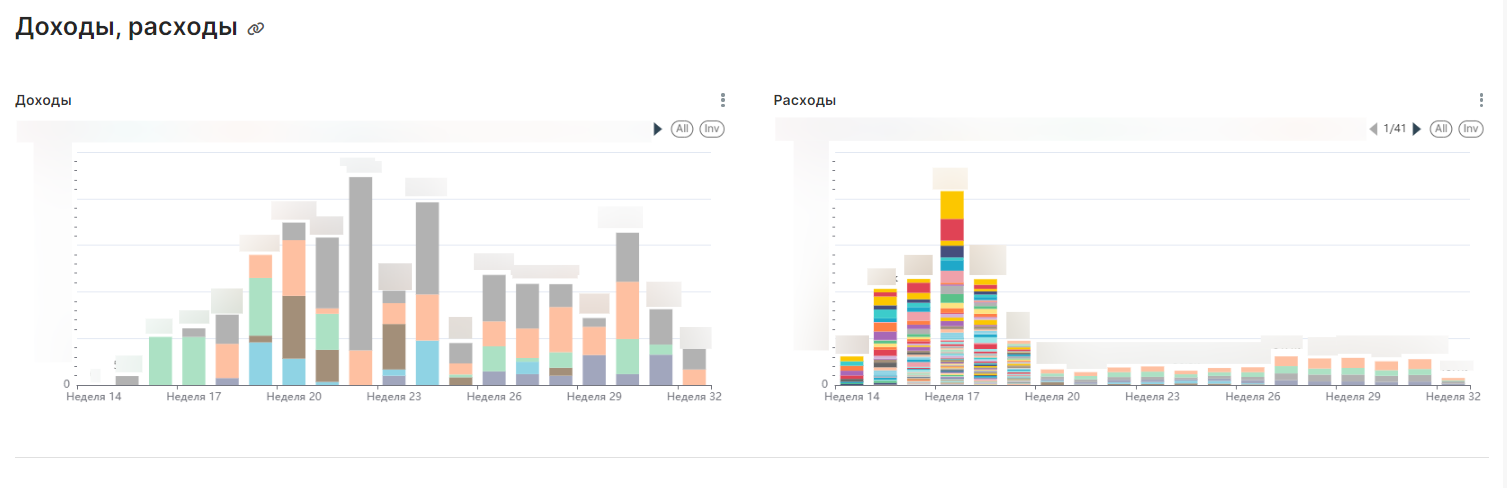Go to next legend page in Доходы
The height and width of the screenshot is (488, 1507).
(x=658, y=129)
